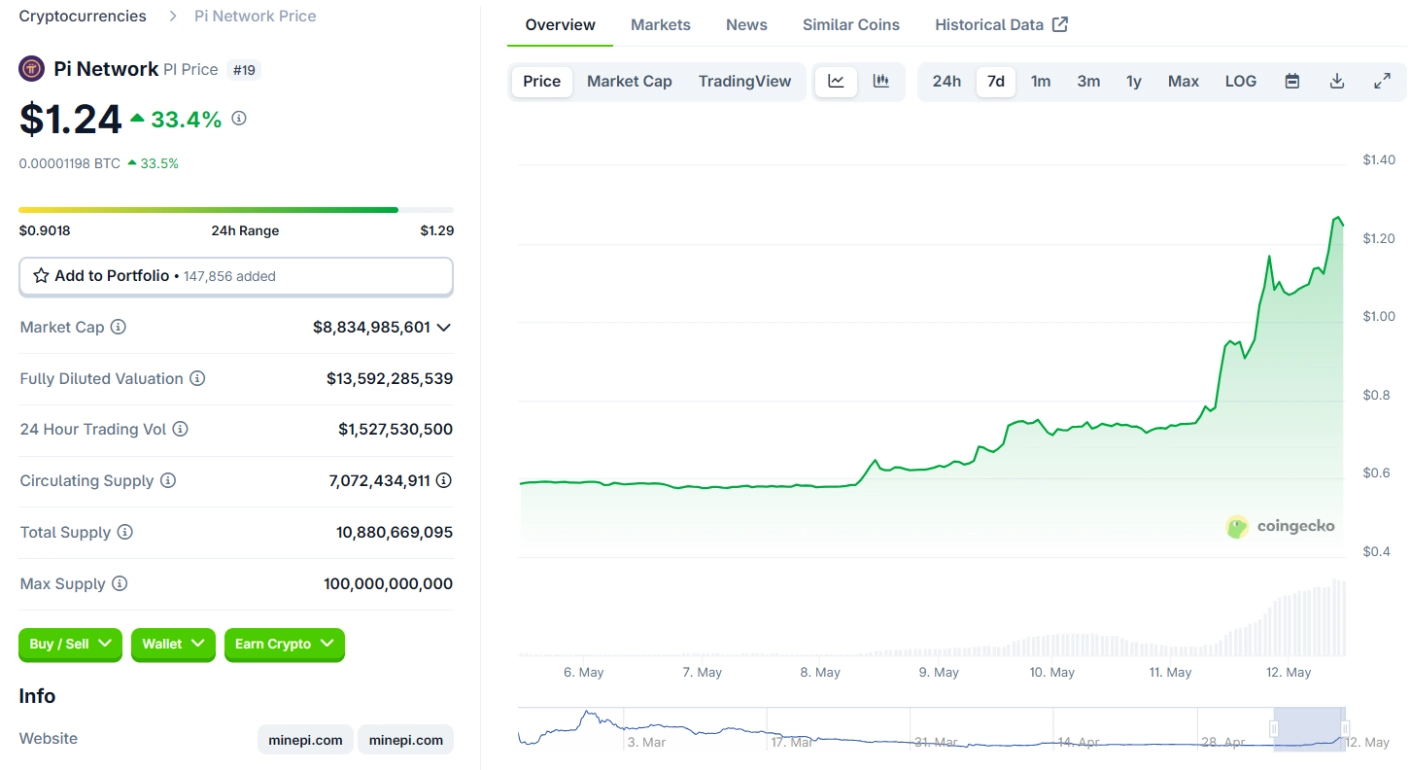Click volume bars near 10. May
The width and height of the screenshot is (1410, 770).
[1052, 644]
